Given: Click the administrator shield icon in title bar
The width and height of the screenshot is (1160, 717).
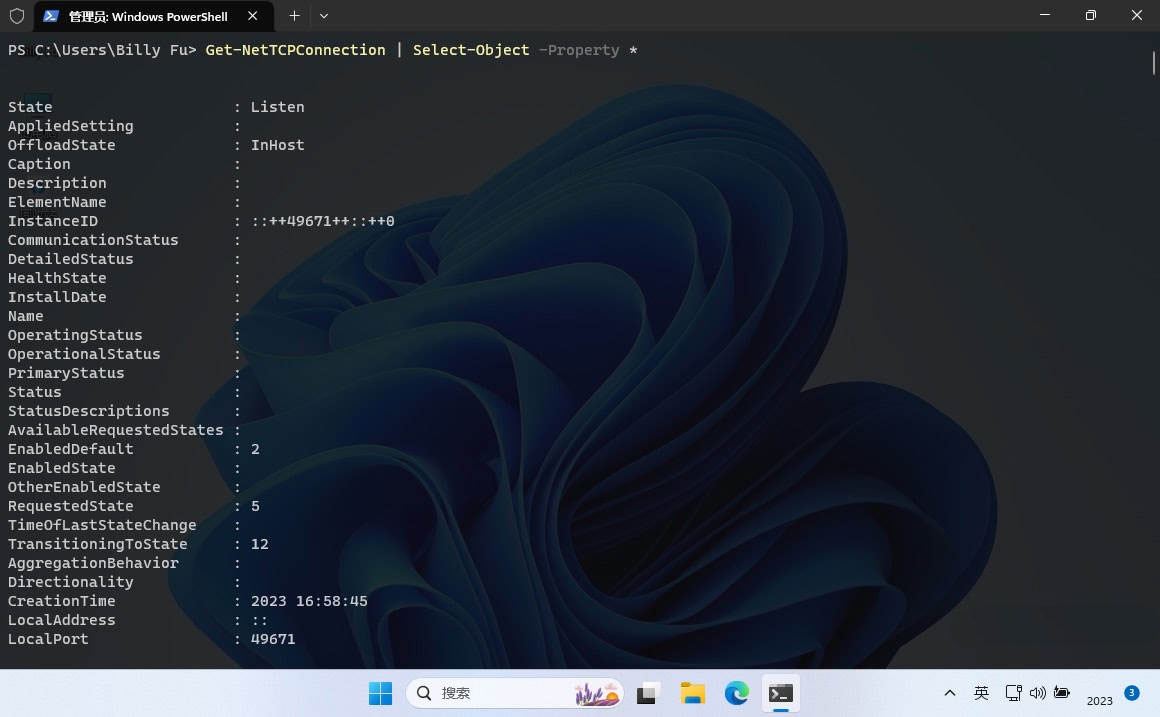Looking at the screenshot, I should [17, 16].
